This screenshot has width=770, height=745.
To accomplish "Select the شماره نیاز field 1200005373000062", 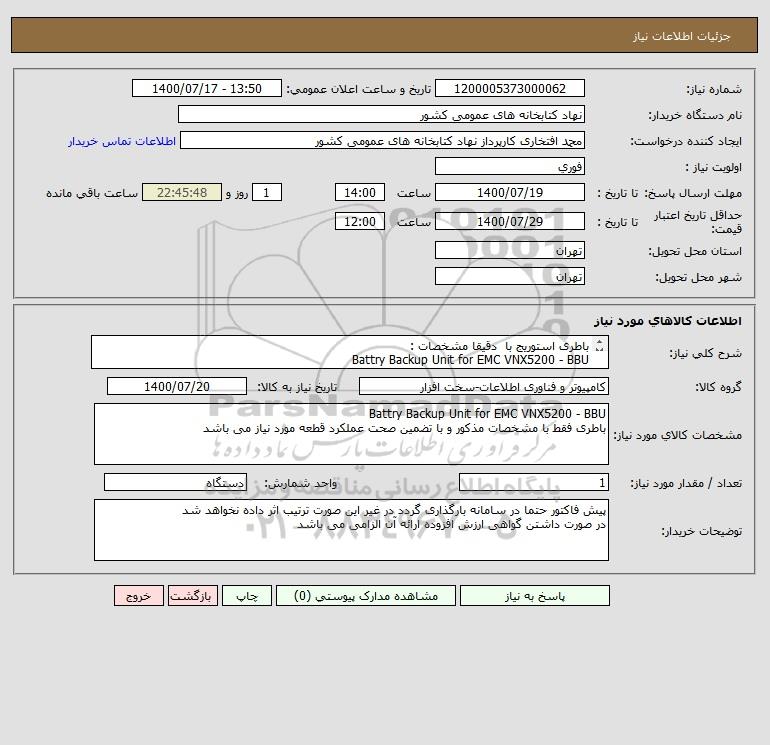I will (x=510, y=88).
